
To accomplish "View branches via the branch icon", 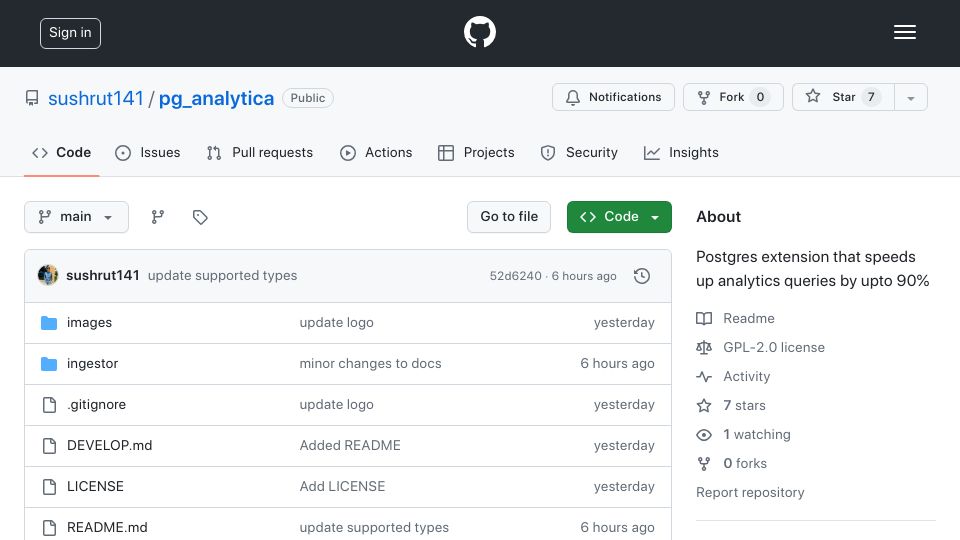I will click(x=158, y=217).
